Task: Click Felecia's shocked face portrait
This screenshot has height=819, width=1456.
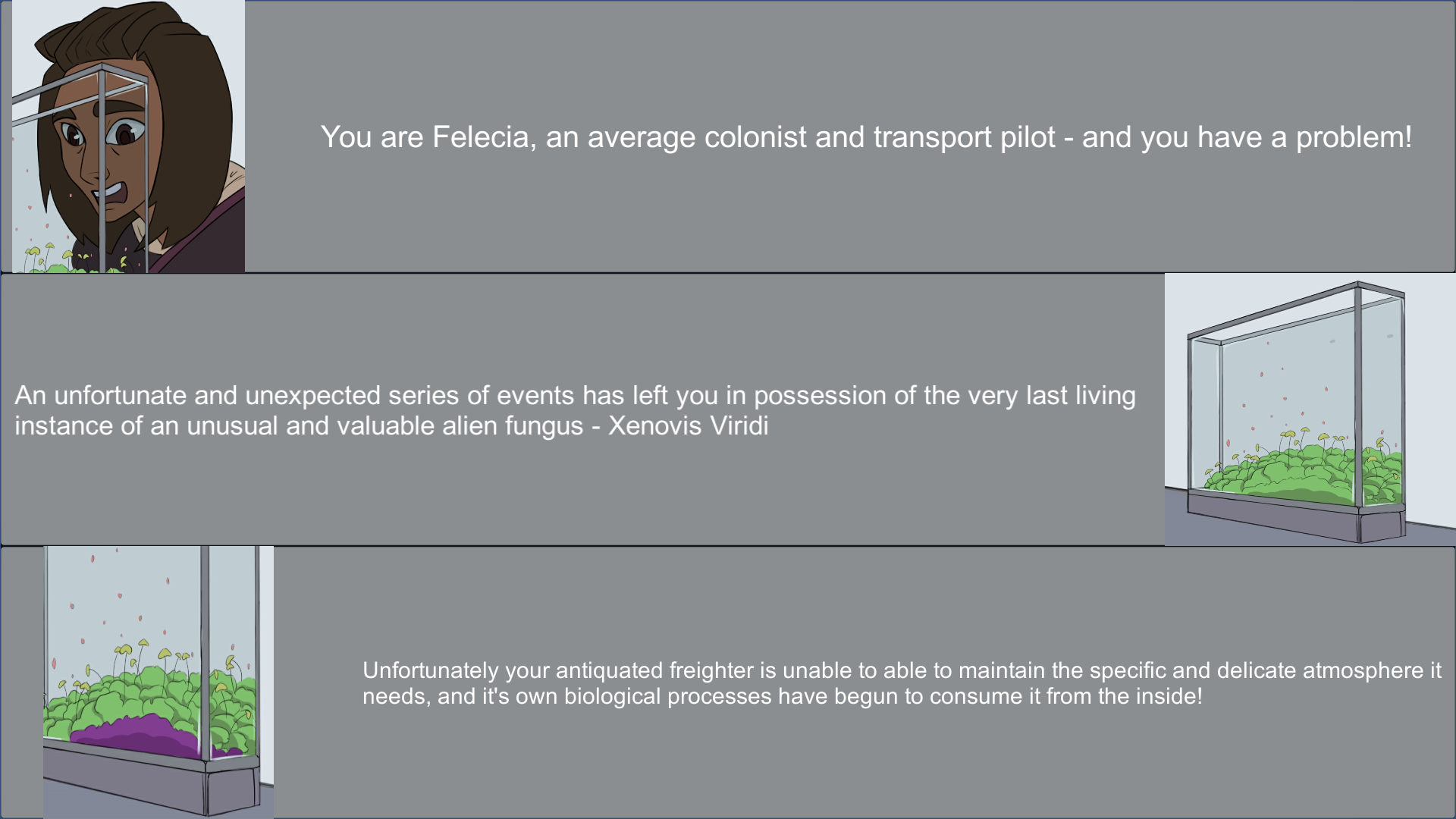Action: (128, 136)
